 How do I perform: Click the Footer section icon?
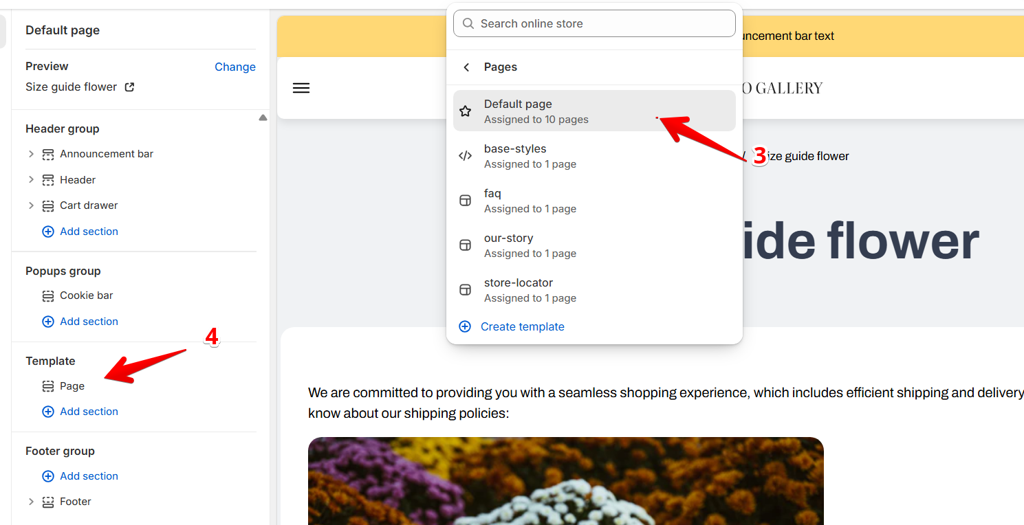[x=48, y=502]
